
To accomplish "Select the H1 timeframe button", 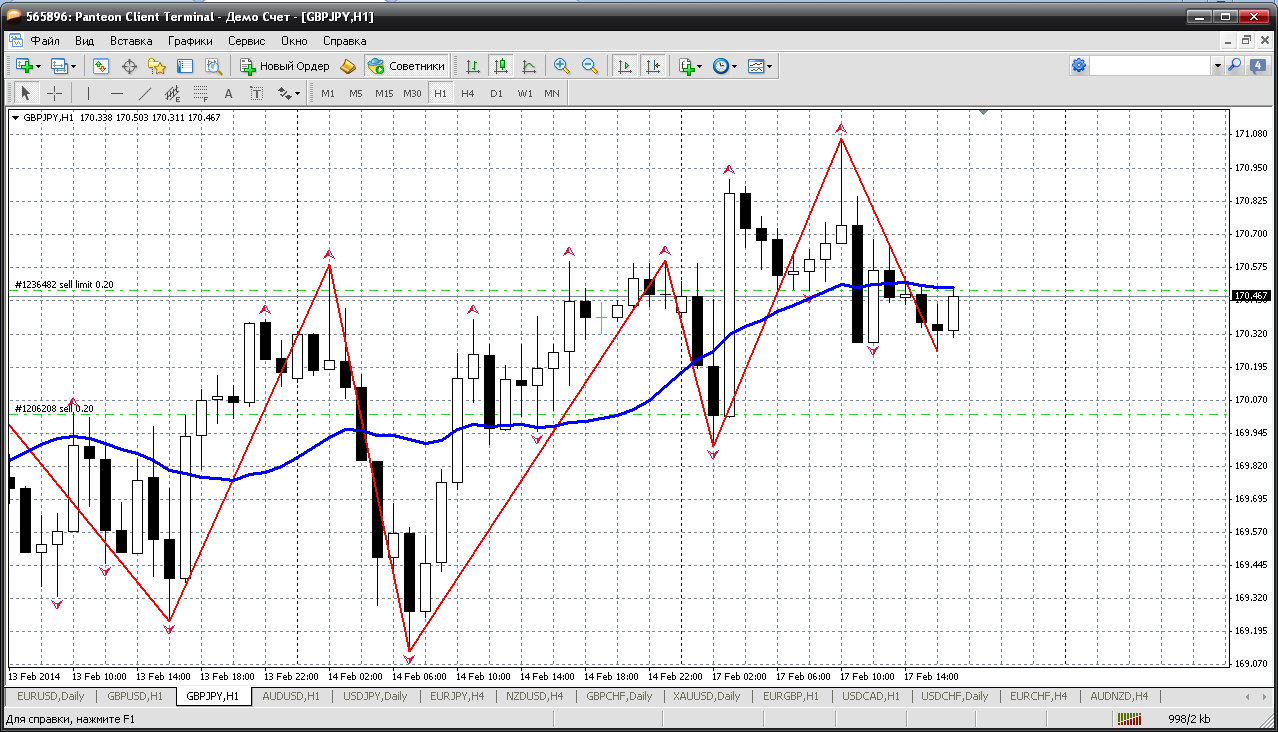I will [x=440, y=93].
